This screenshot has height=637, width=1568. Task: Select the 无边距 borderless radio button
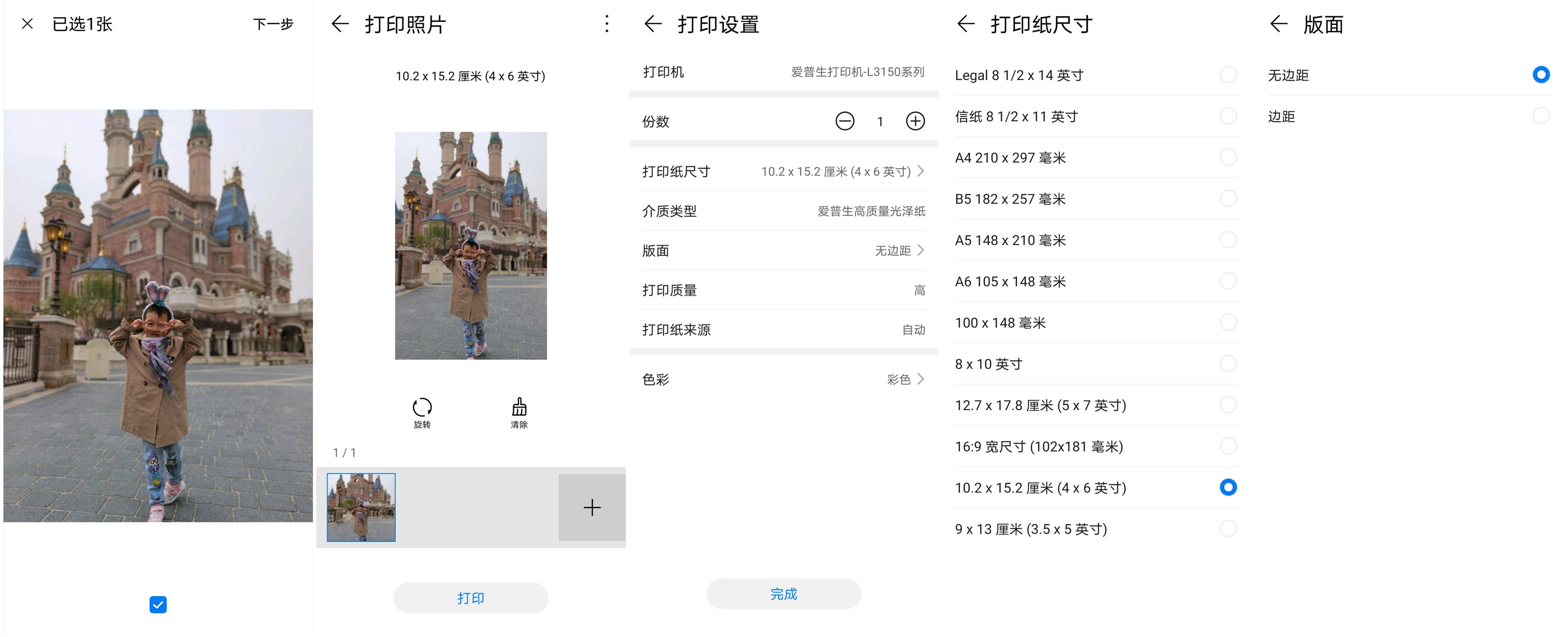tap(1541, 75)
